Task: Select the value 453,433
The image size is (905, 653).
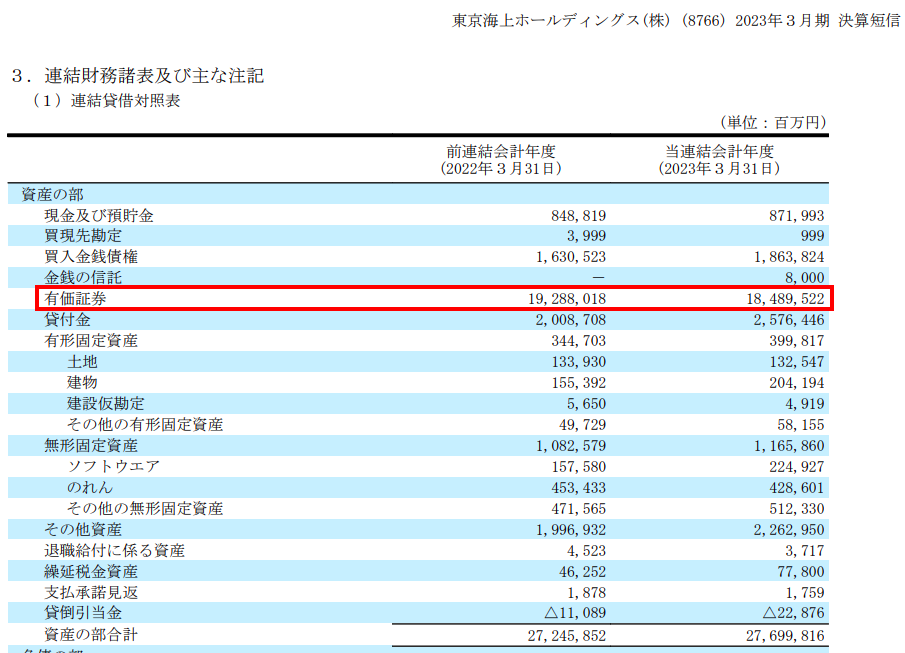Action: pos(578,488)
